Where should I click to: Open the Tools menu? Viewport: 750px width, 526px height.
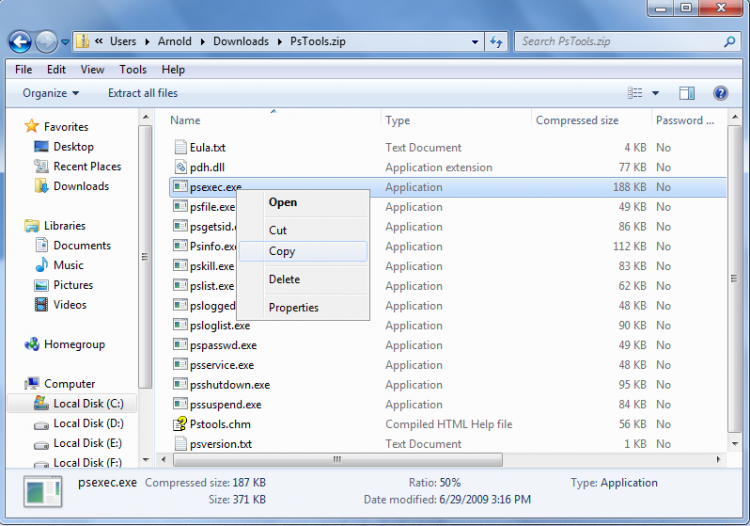133,70
